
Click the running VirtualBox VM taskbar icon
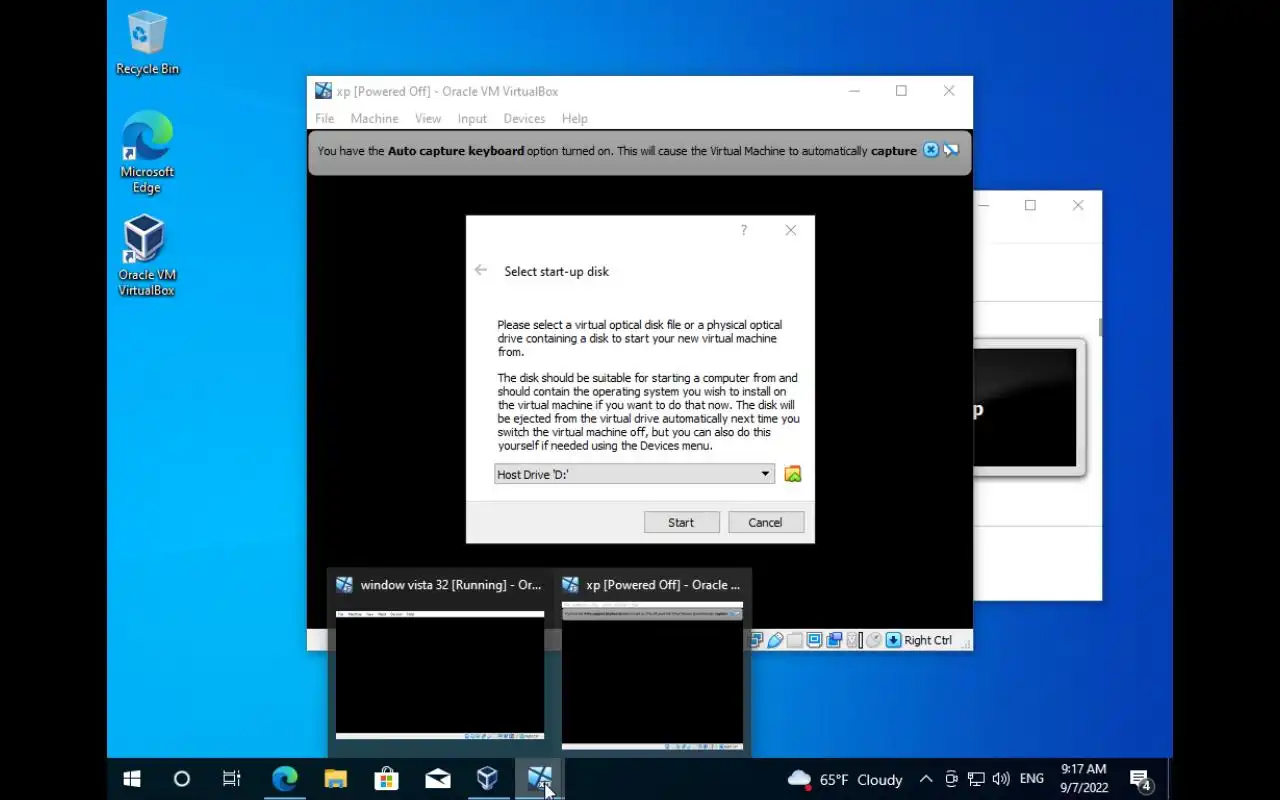[x=539, y=779]
